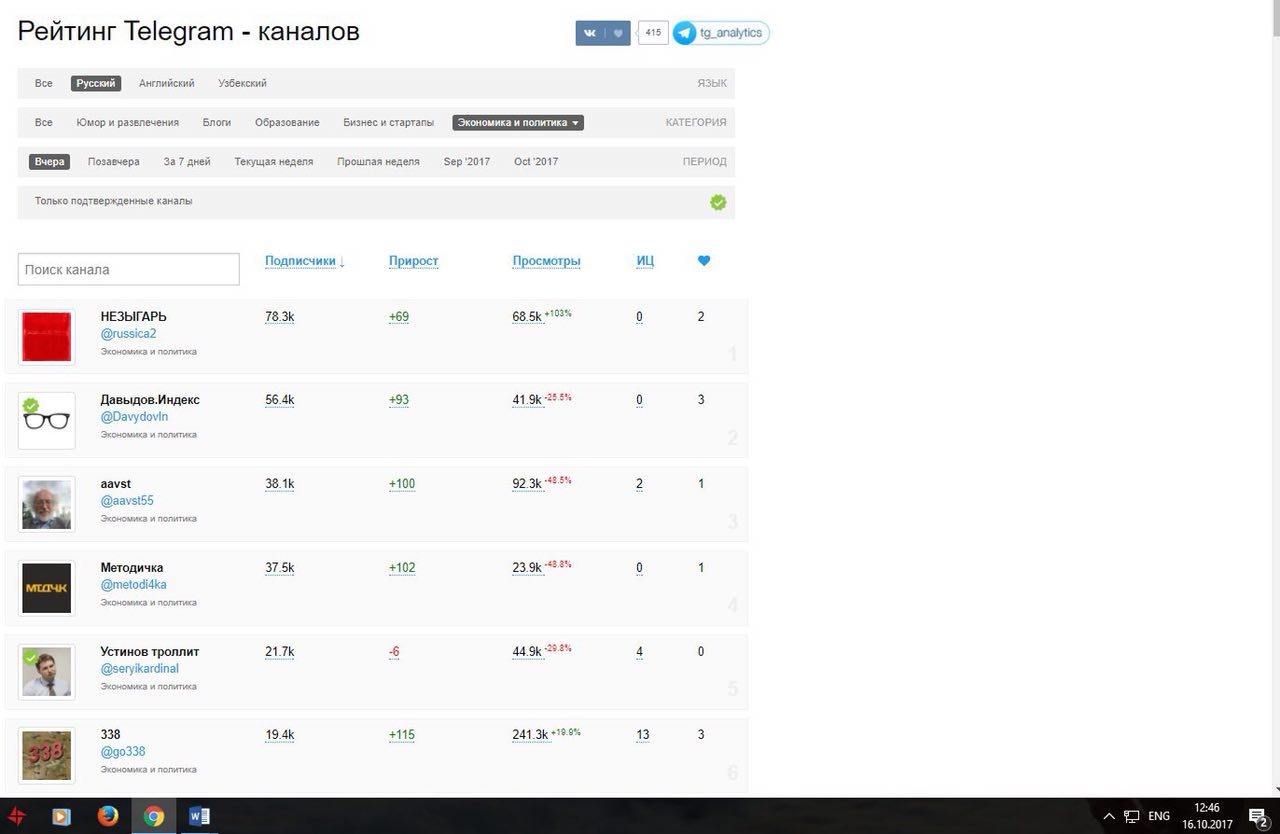Open the notification center icon
Viewport: 1280px width, 834px height.
1259,816
